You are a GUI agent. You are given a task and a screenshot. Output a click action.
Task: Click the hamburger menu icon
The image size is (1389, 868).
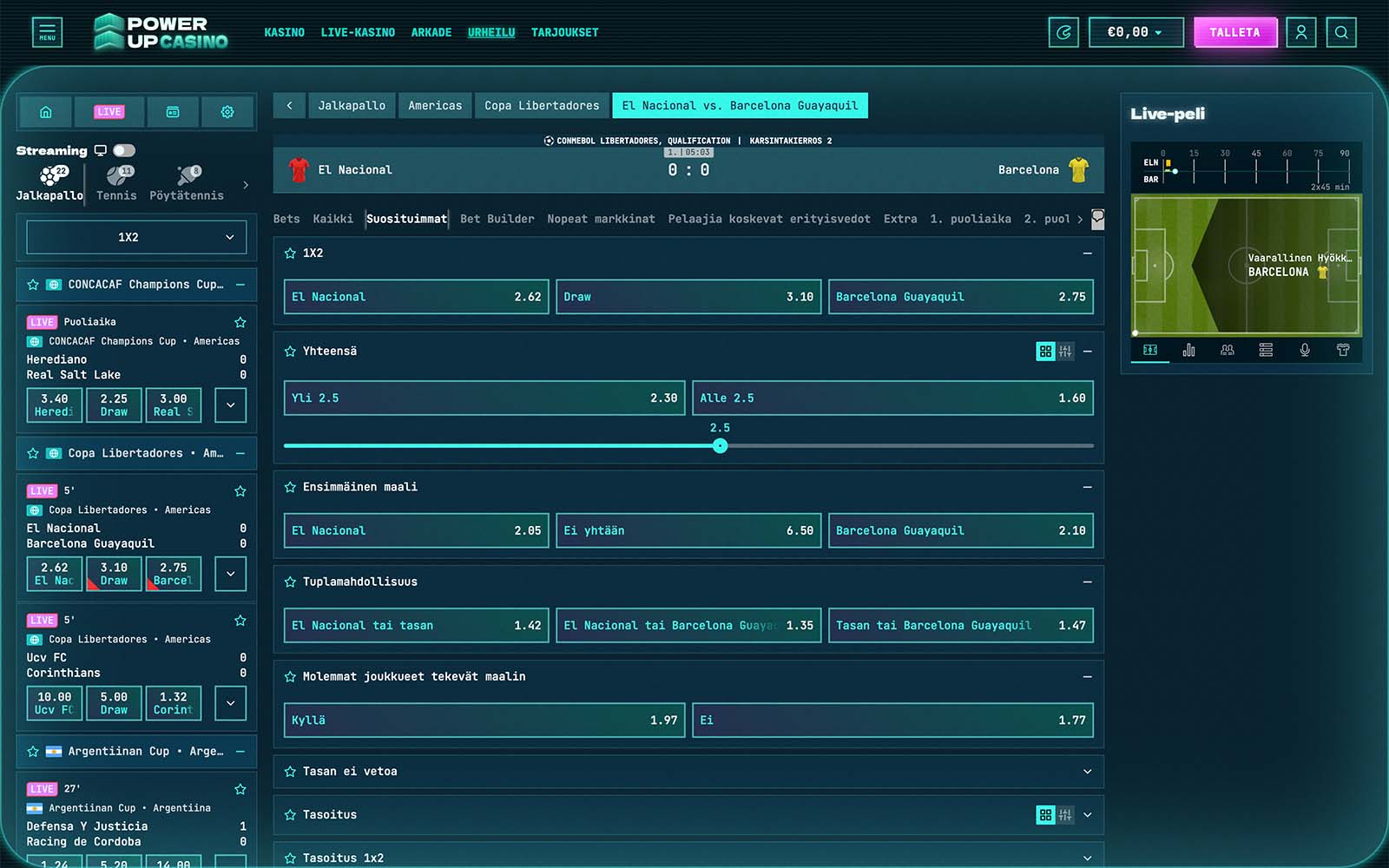(x=47, y=33)
